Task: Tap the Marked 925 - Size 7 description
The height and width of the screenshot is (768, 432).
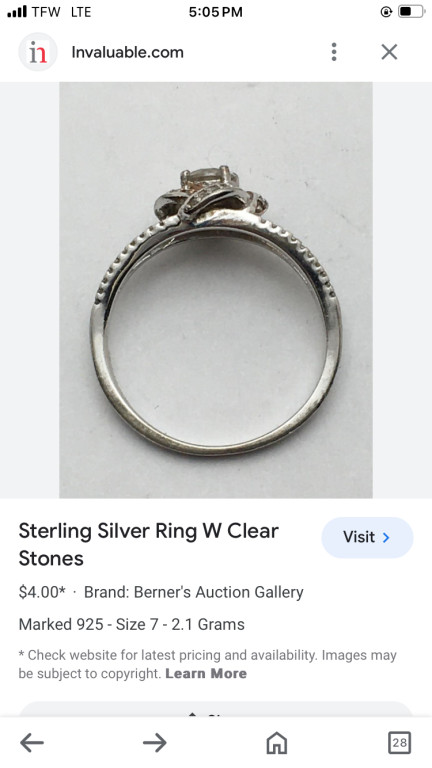Action: [x=131, y=624]
